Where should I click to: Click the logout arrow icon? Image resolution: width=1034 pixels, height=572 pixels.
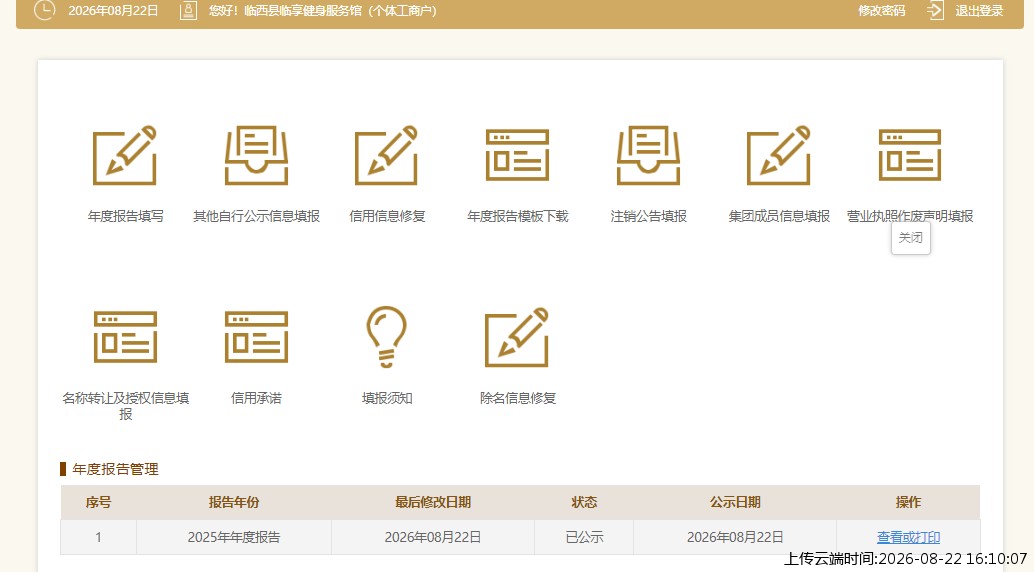pos(936,11)
